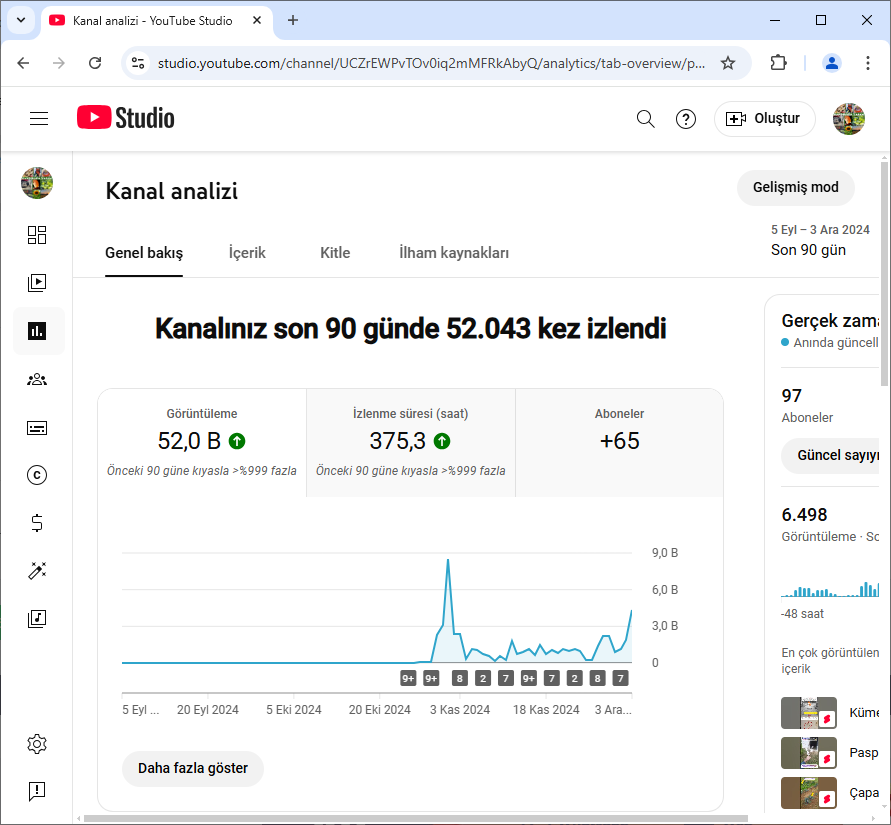Expand the browser tab search chevron
The width and height of the screenshot is (891, 825).
click(21, 20)
